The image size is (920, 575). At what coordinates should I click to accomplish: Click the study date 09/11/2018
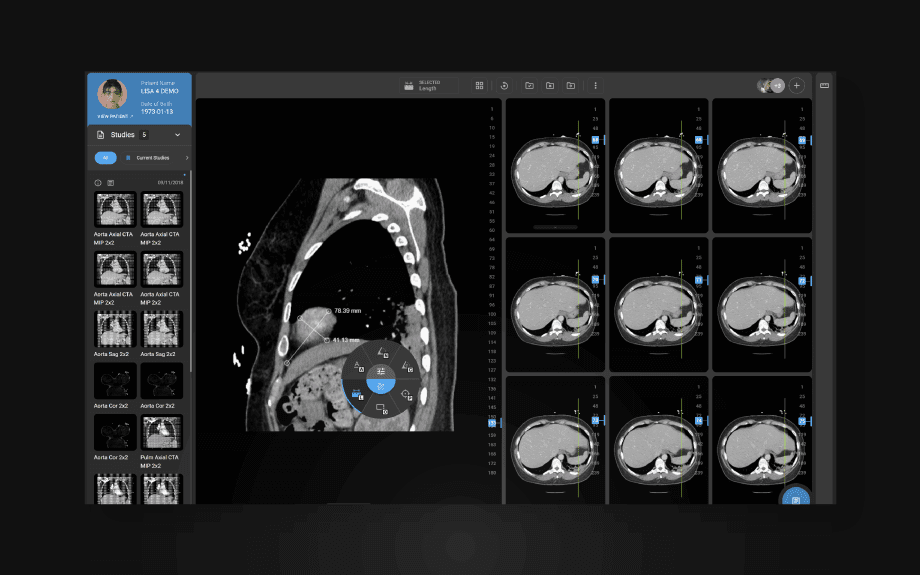(170, 183)
